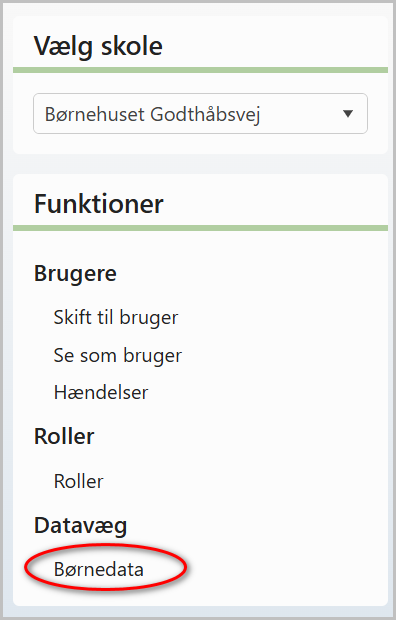Image resolution: width=396 pixels, height=620 pixels.
Task: Click the word bruger in Skift til bruger
Action: [x=149, y=319]
